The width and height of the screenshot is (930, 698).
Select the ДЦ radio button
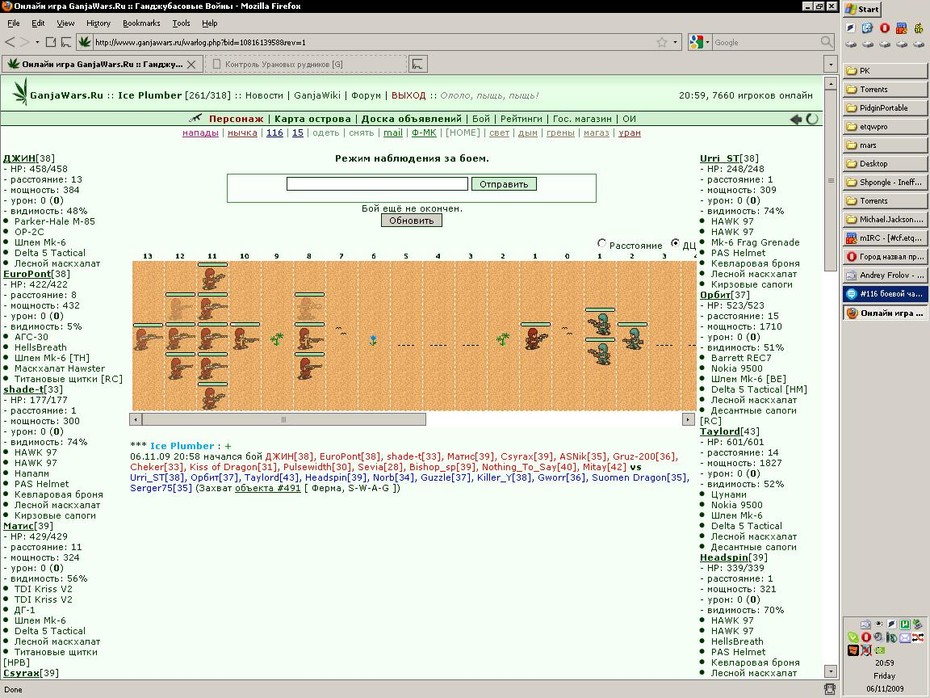(675, 243)
